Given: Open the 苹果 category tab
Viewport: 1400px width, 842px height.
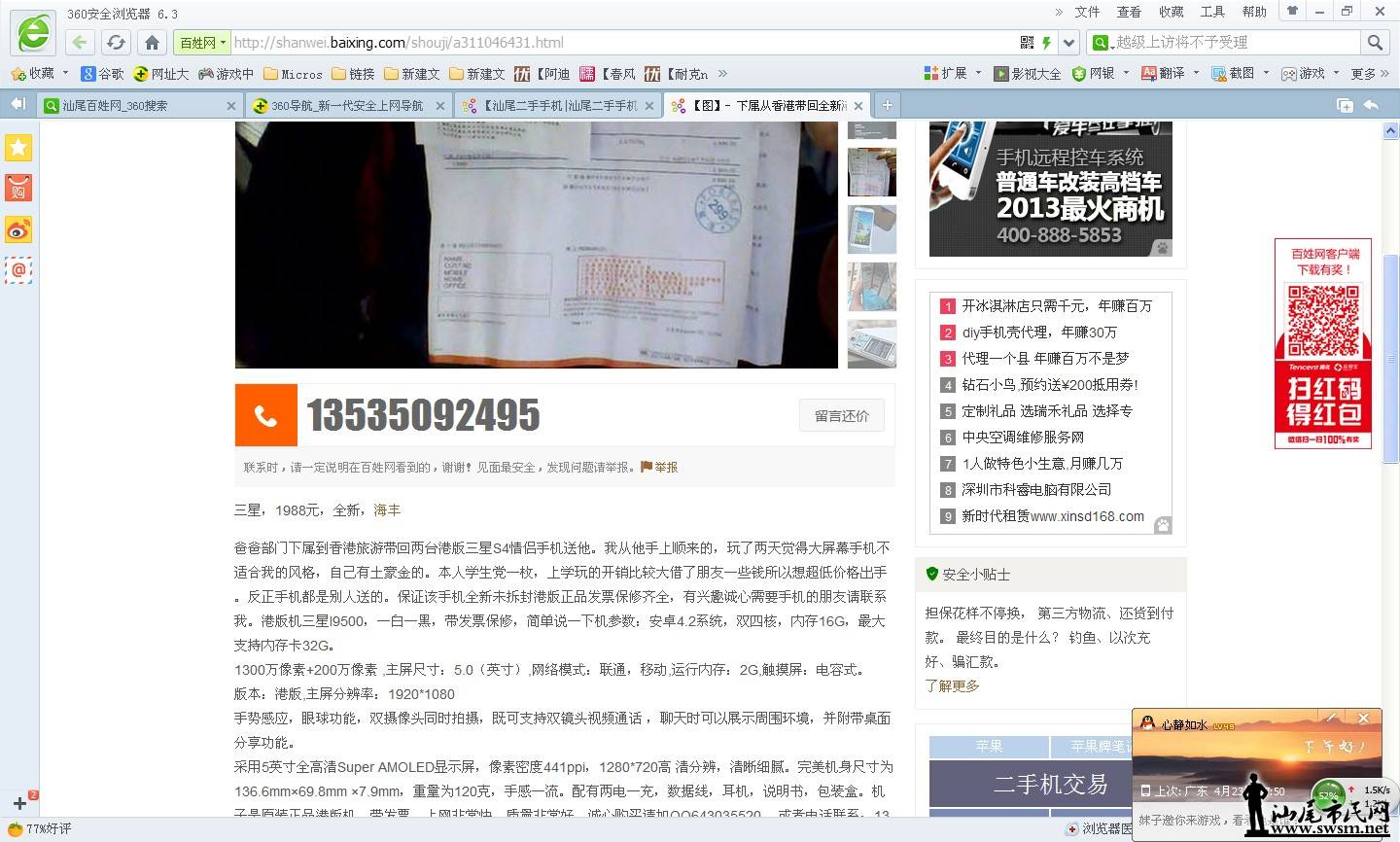Looking at the screenshot, I should coord(989,746).
